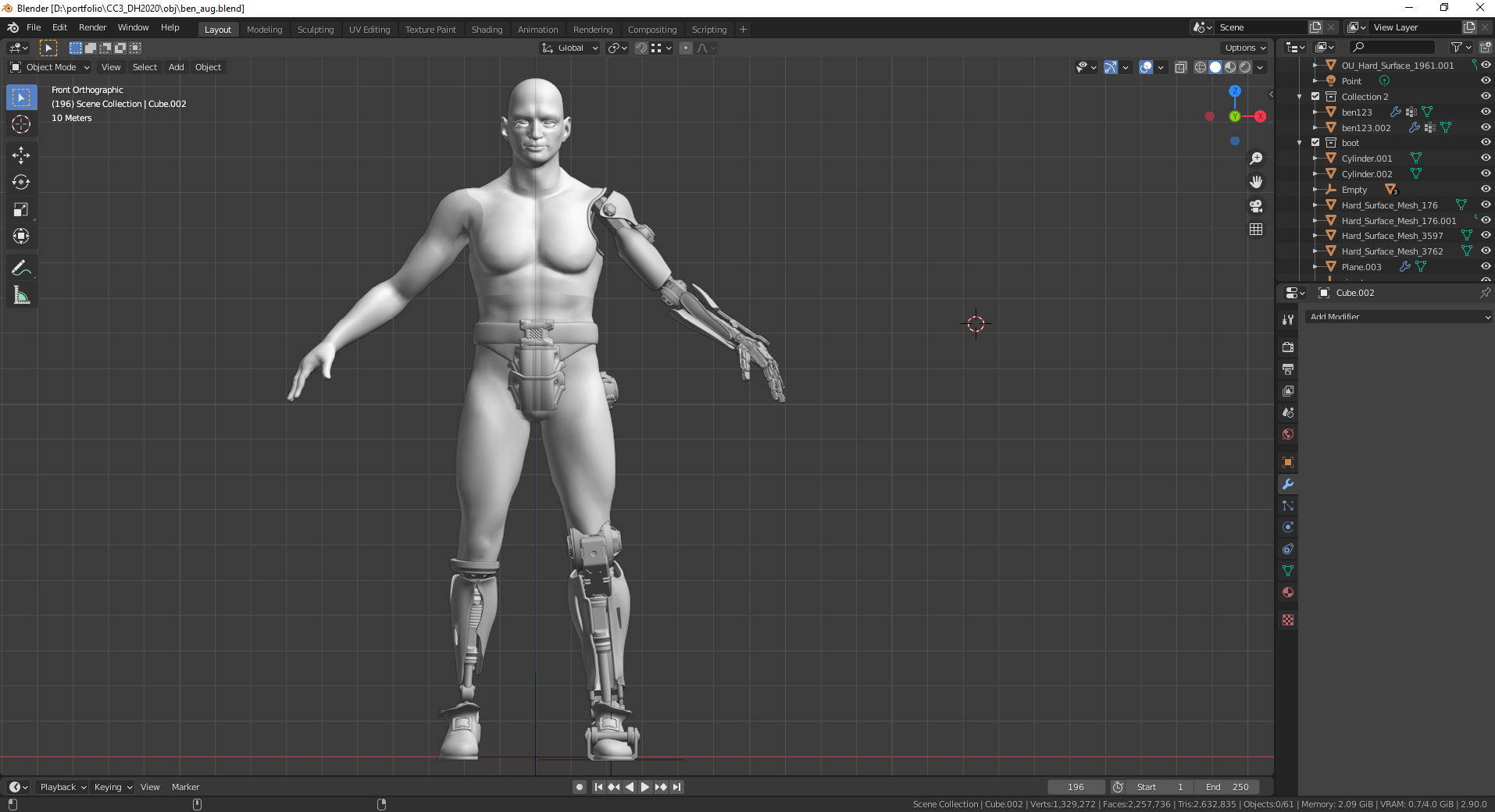Switch to Sculpting workspace tab
The height and width of the screenshot is (812, 1495).
[316, 30]
